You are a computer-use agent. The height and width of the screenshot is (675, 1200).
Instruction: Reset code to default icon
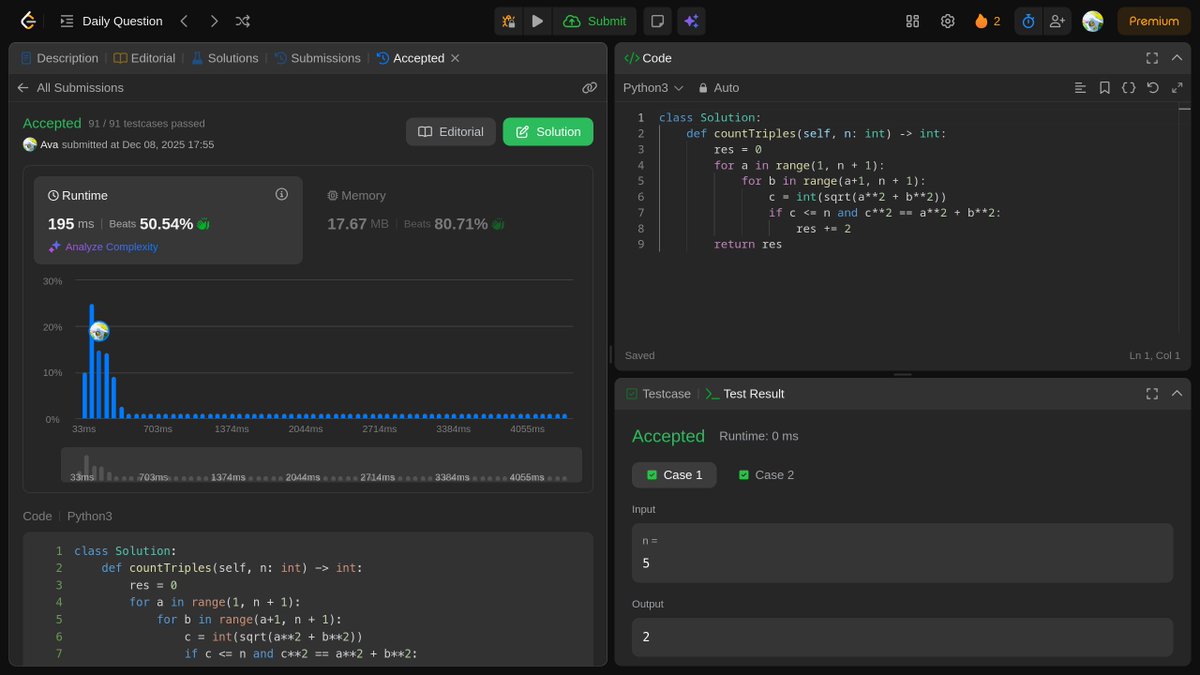pos(1152,88)
